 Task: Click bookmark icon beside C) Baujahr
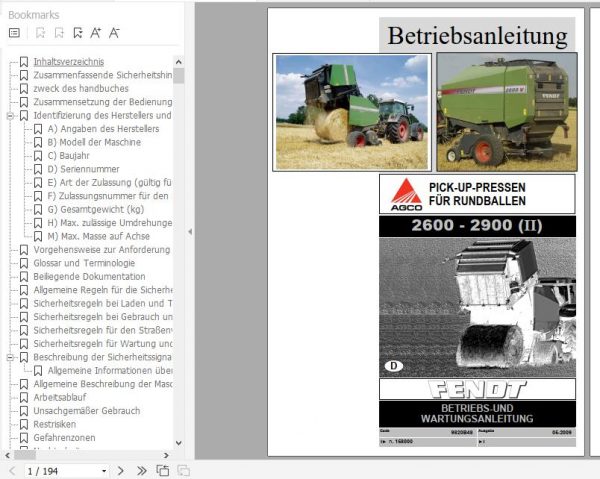[x=38, y=156]
